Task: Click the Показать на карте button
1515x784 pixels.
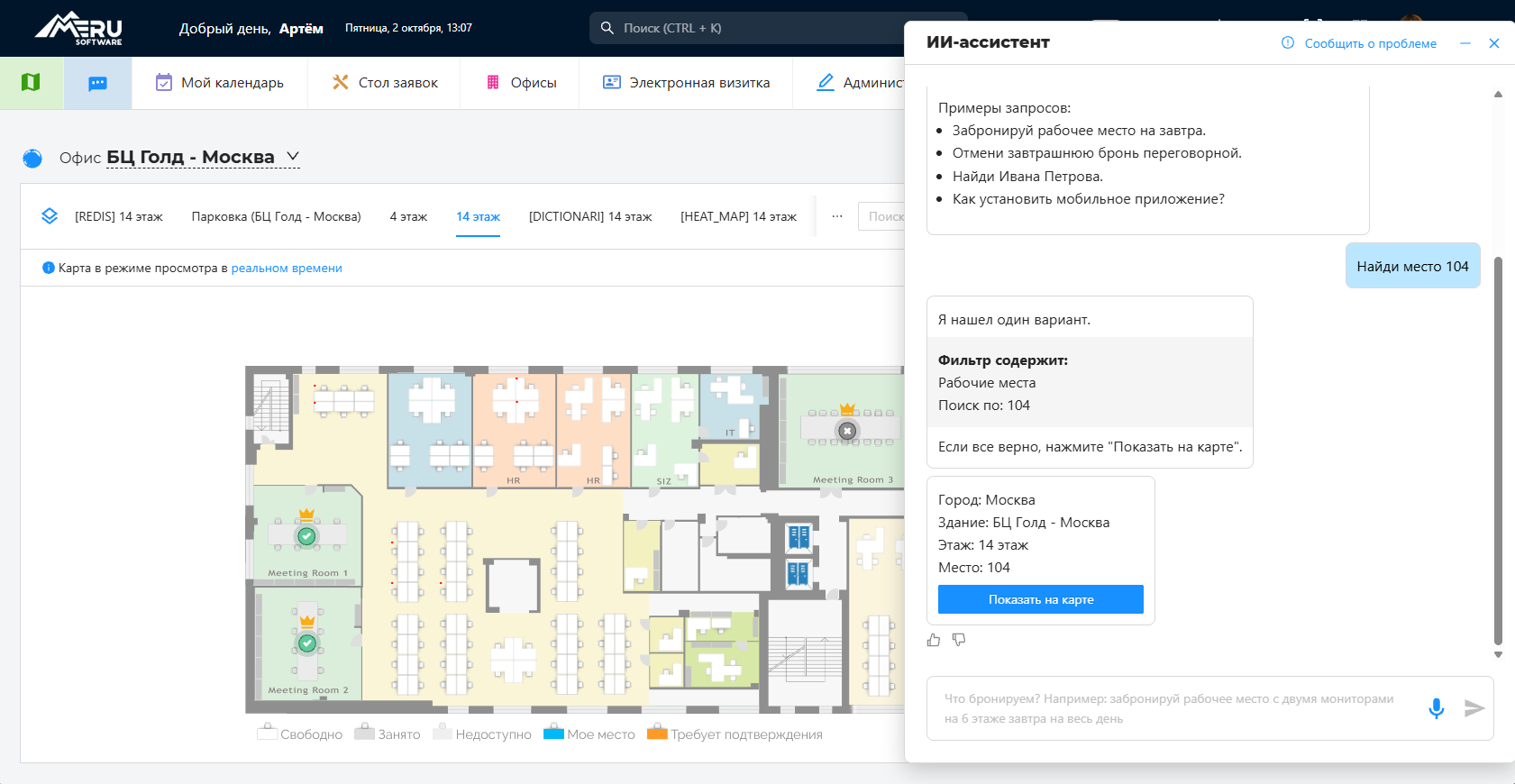Action: [1041, 599]
